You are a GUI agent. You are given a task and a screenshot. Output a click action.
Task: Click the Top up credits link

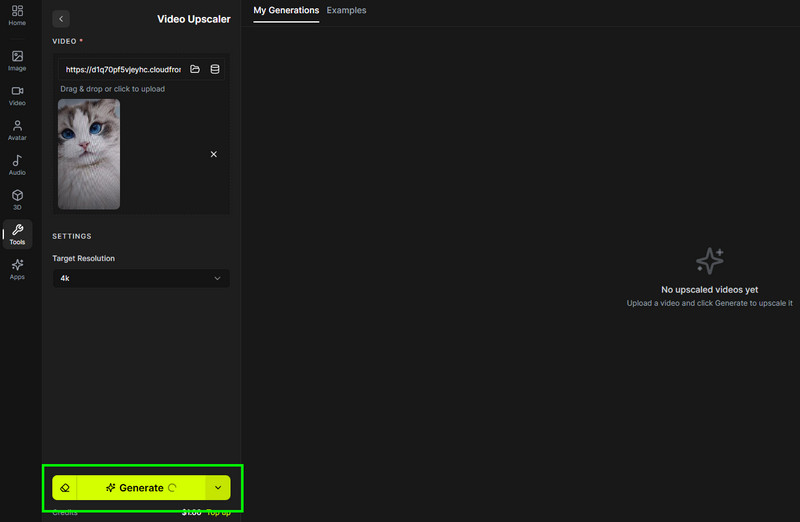click(218, 512)
